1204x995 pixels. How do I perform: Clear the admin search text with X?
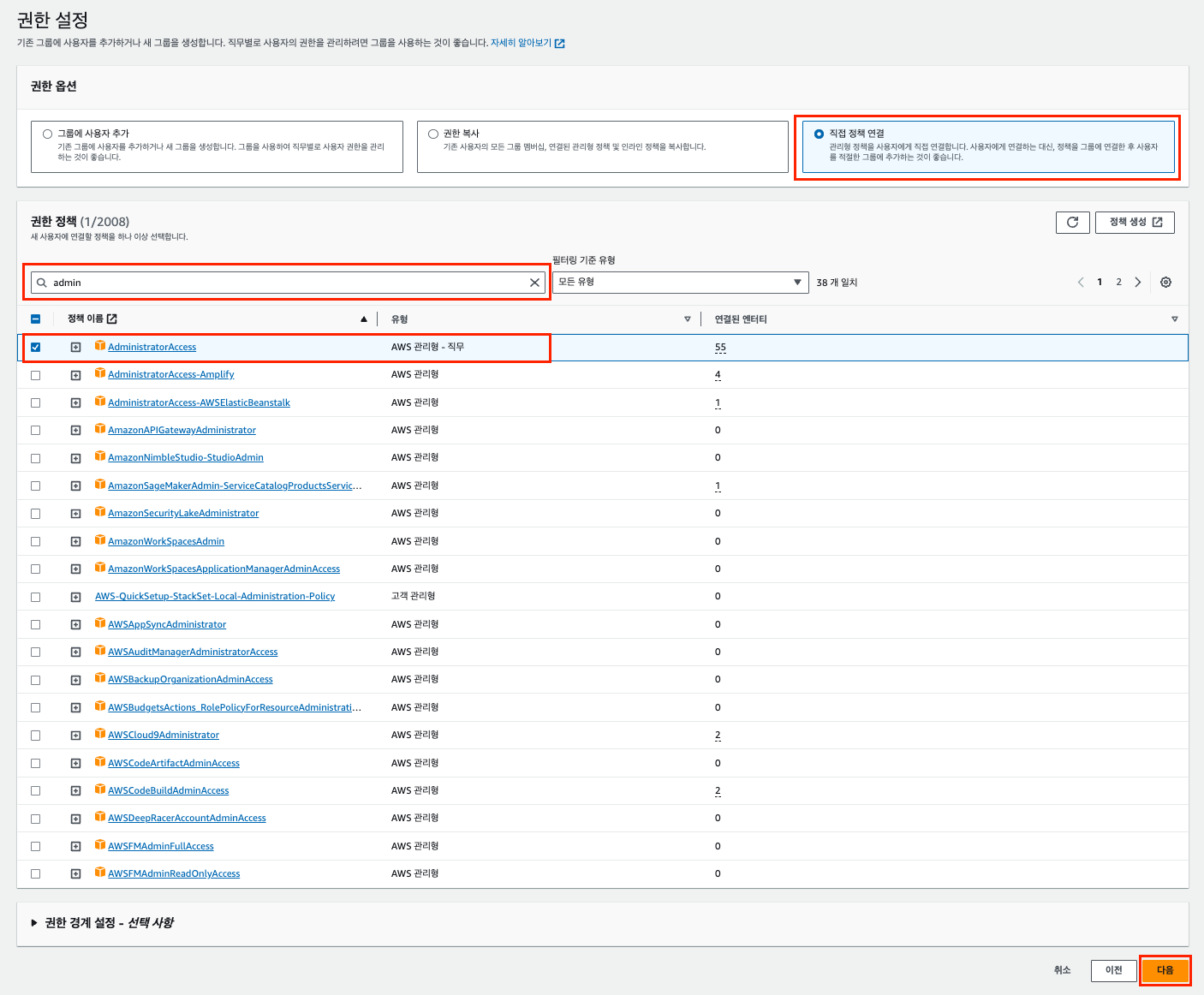tap(534, 283)
